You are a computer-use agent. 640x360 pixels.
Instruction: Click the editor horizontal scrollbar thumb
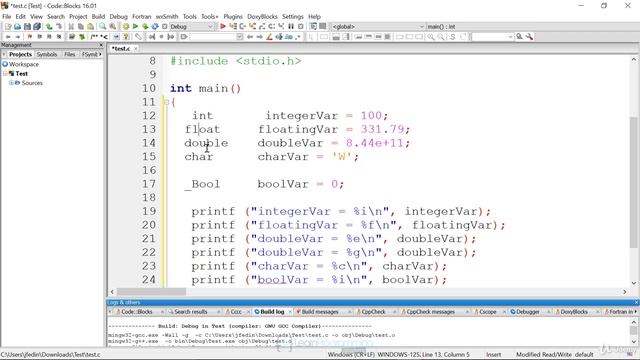coord(151,292)
